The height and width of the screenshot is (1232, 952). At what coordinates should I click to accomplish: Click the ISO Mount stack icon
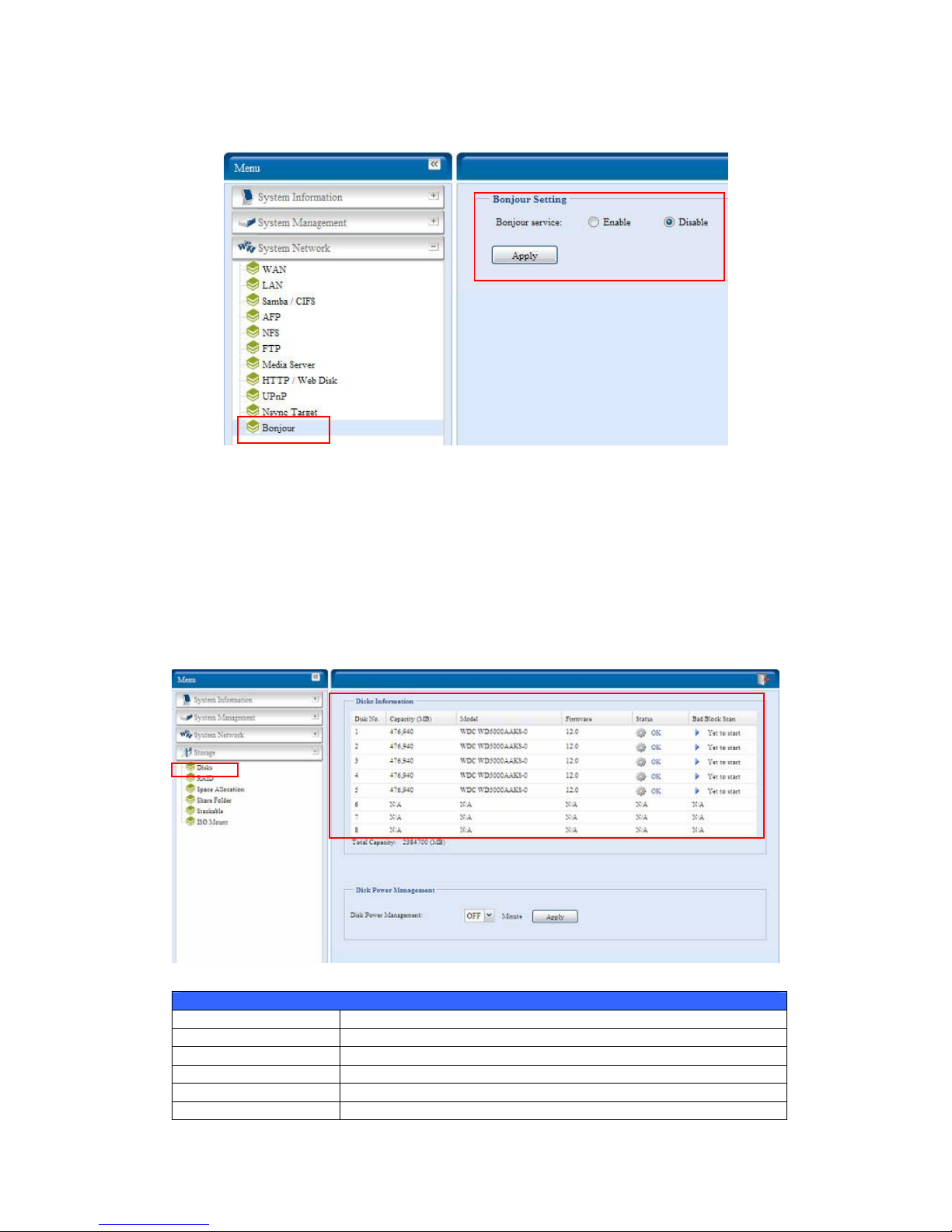190,821
